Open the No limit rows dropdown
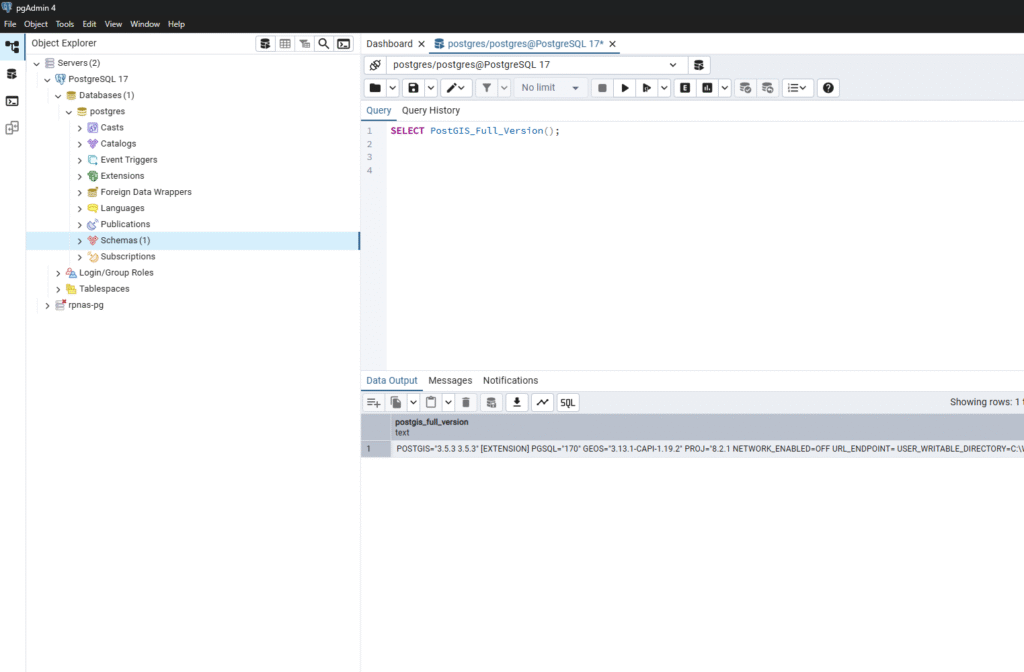 tap(550, 88)
